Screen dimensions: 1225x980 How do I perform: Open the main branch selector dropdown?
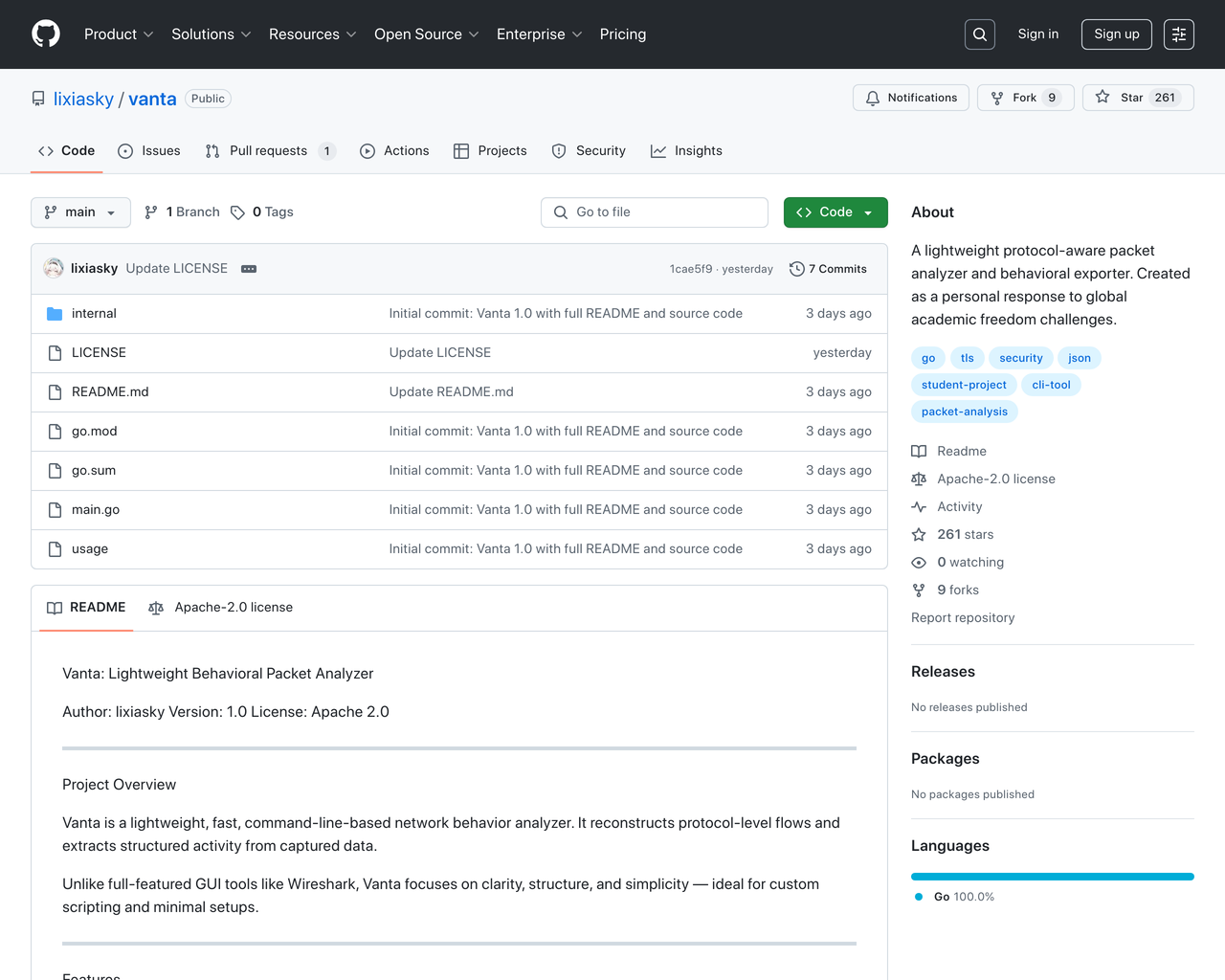[x=80, y=212]
